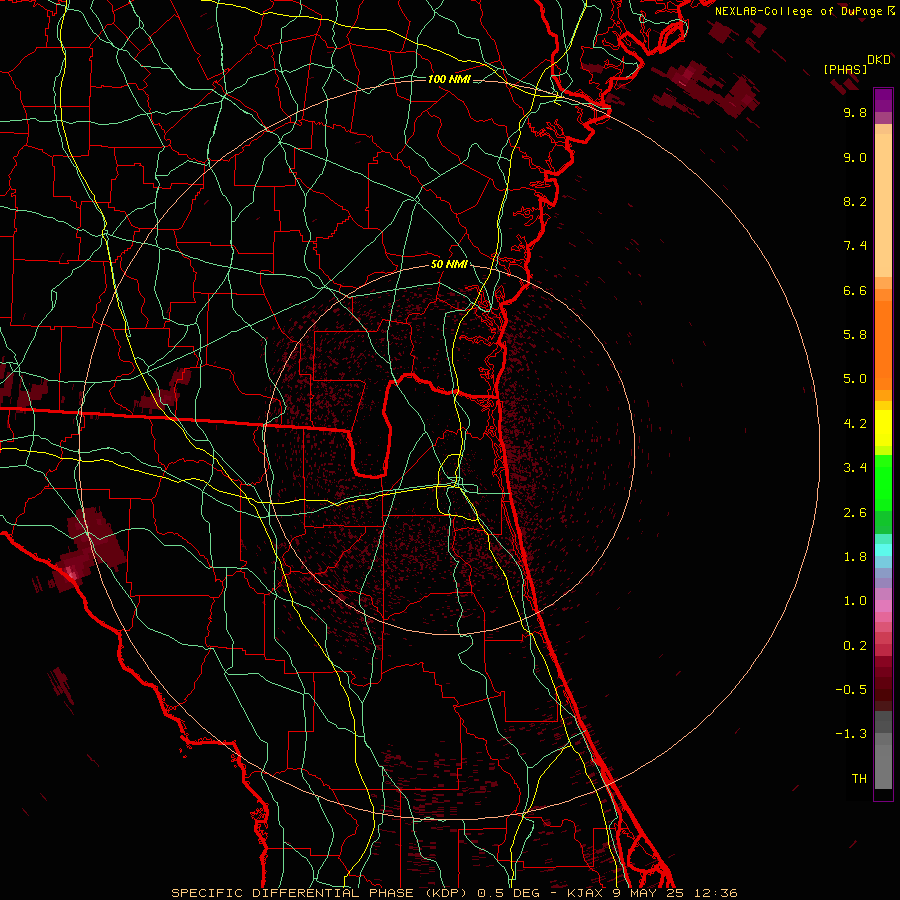Click the 100 NMI range ring label
This screenshot has width=900, height=900.
(449, 79)
